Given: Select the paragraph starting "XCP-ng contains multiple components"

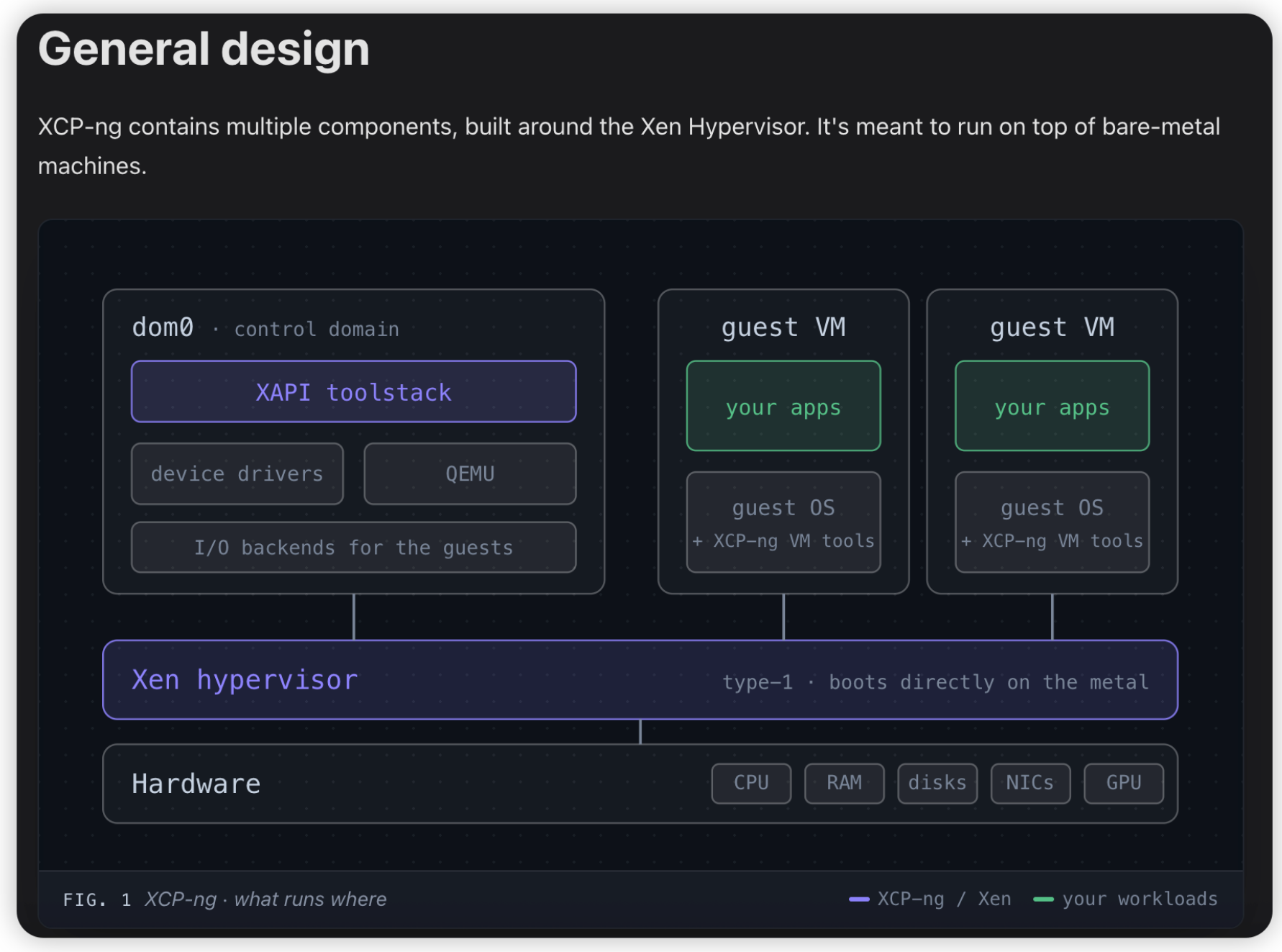Looking at the screenshot, I should click(629, 146).
